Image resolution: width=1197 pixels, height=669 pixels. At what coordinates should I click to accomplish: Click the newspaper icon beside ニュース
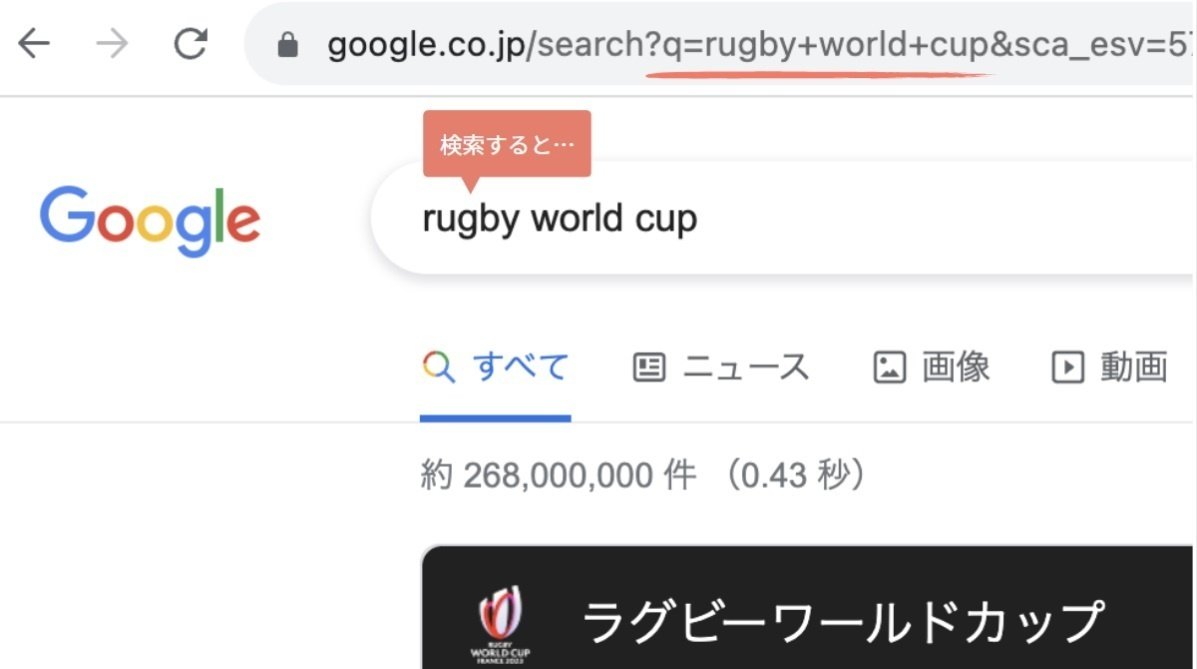click(649, 367)
